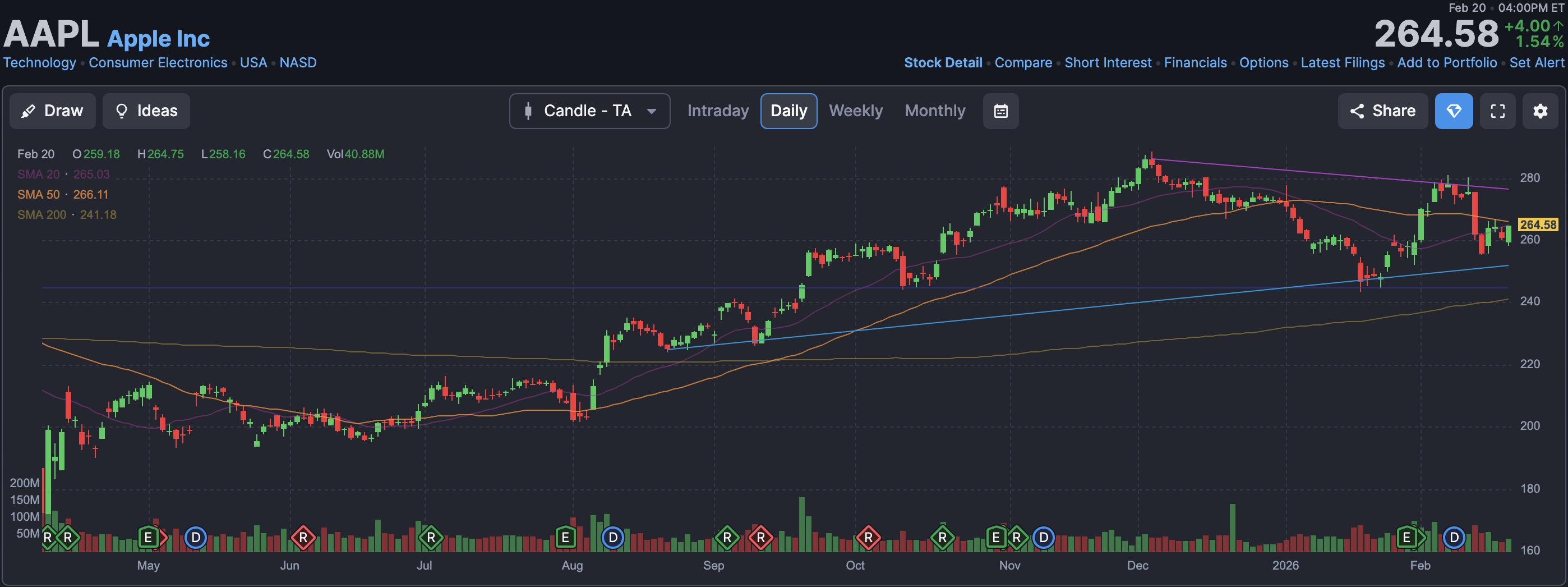Open the Options link
The width and height of the screenshot is (1568, 587).
[1263, 63]
